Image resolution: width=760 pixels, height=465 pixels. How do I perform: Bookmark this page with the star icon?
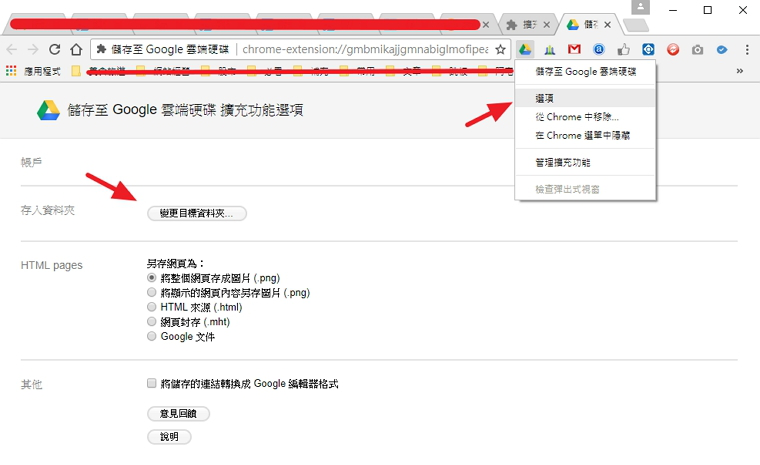500,49
